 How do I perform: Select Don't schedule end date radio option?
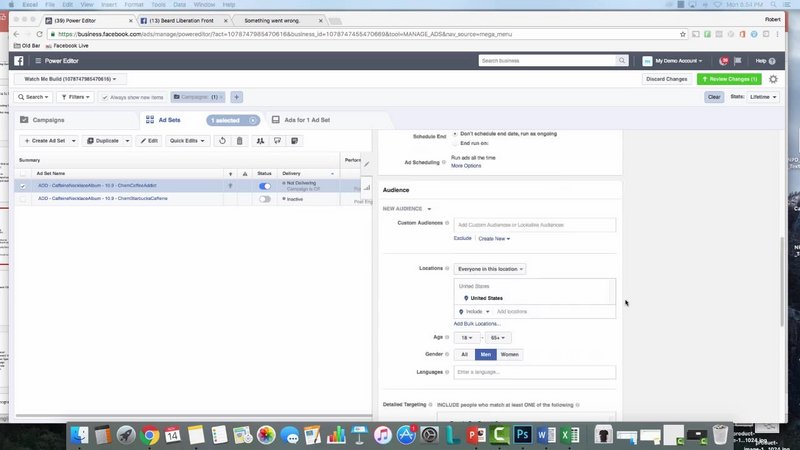tap(455, 134)
